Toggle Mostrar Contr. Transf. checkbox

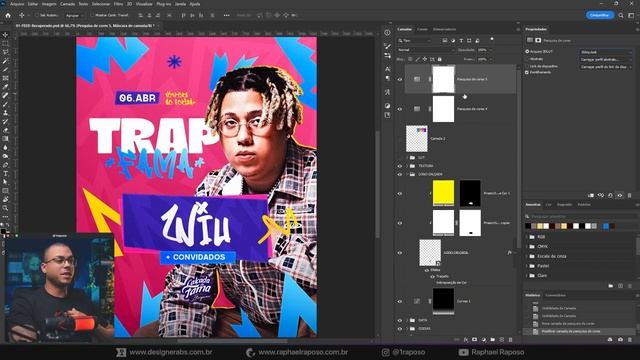92,16
